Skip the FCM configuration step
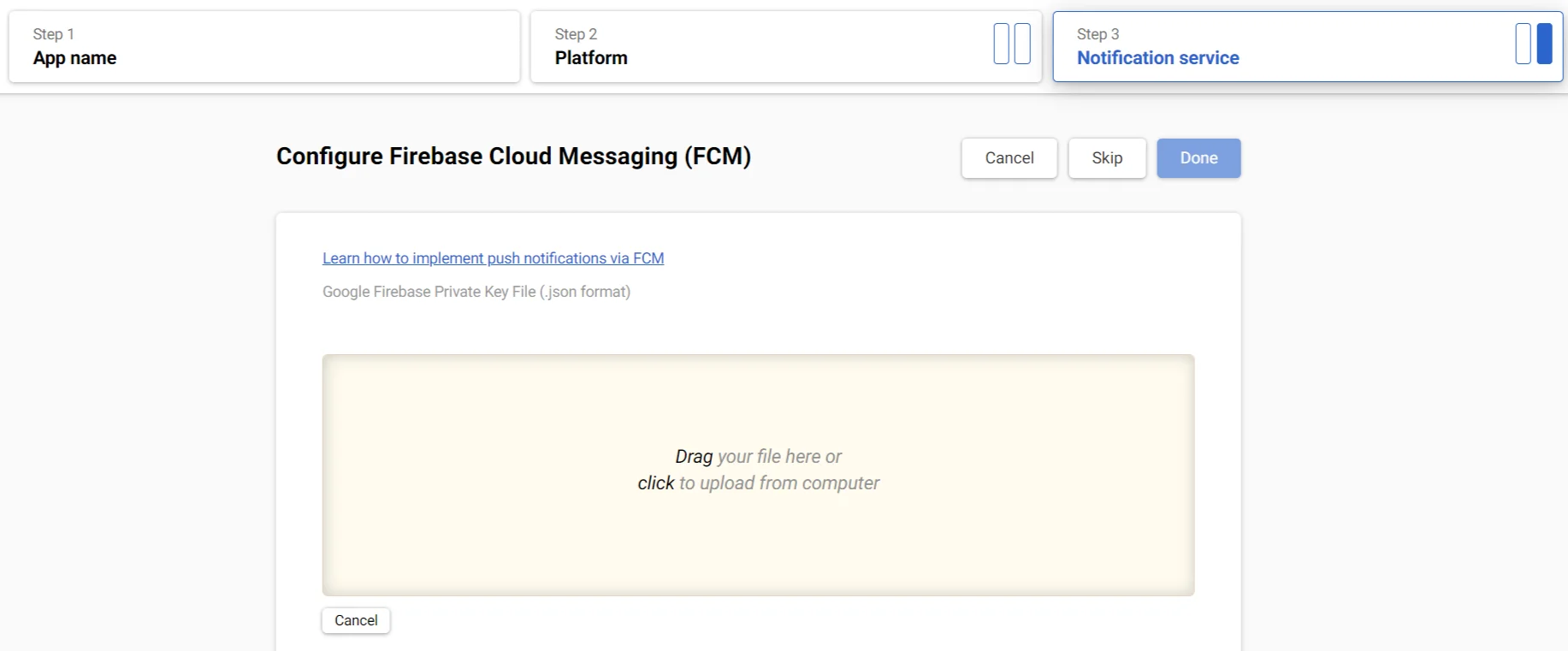The image size is (1568, 651). (1107, 158)
